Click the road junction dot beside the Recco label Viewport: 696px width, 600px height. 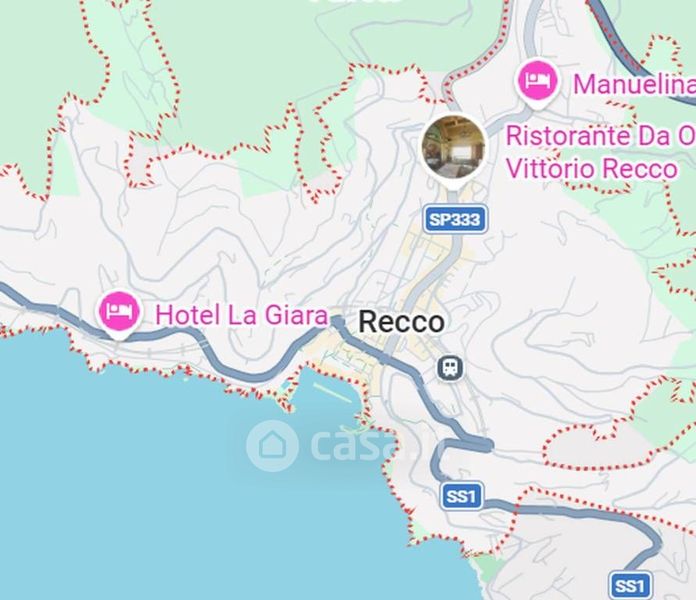[338, 321]
